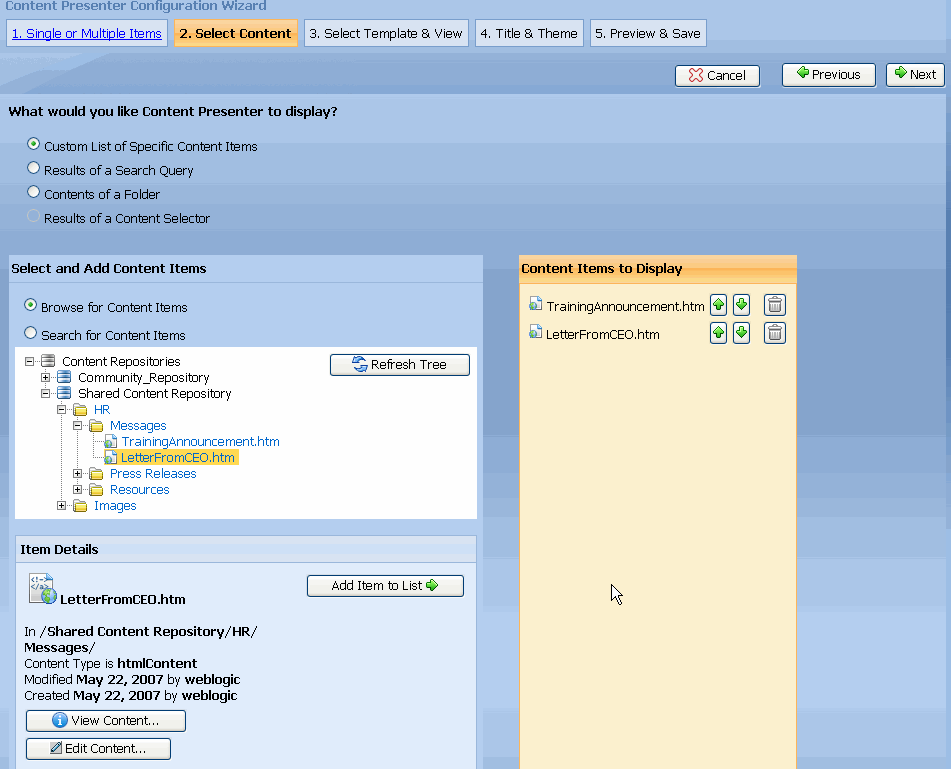Click the Press Releases folder icon
The image size is (951, 769).
pos(96,474)
